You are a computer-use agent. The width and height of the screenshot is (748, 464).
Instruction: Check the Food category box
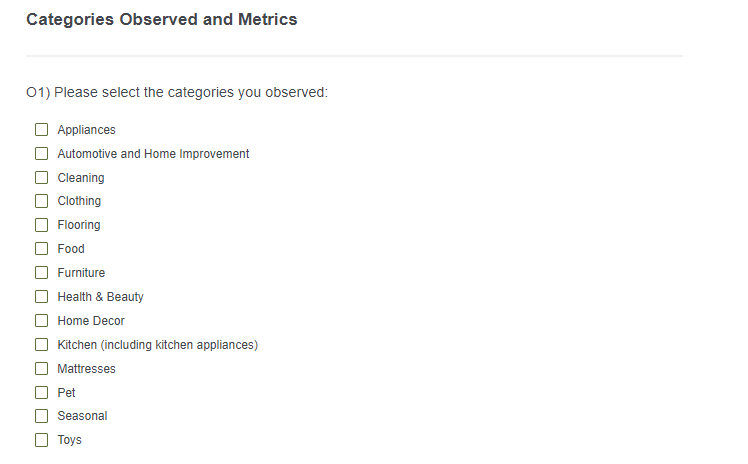coord(42,249)
